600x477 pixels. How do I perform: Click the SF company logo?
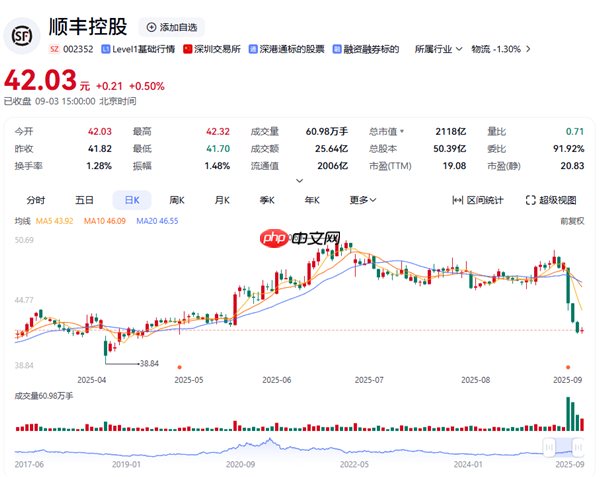point(22,36)
